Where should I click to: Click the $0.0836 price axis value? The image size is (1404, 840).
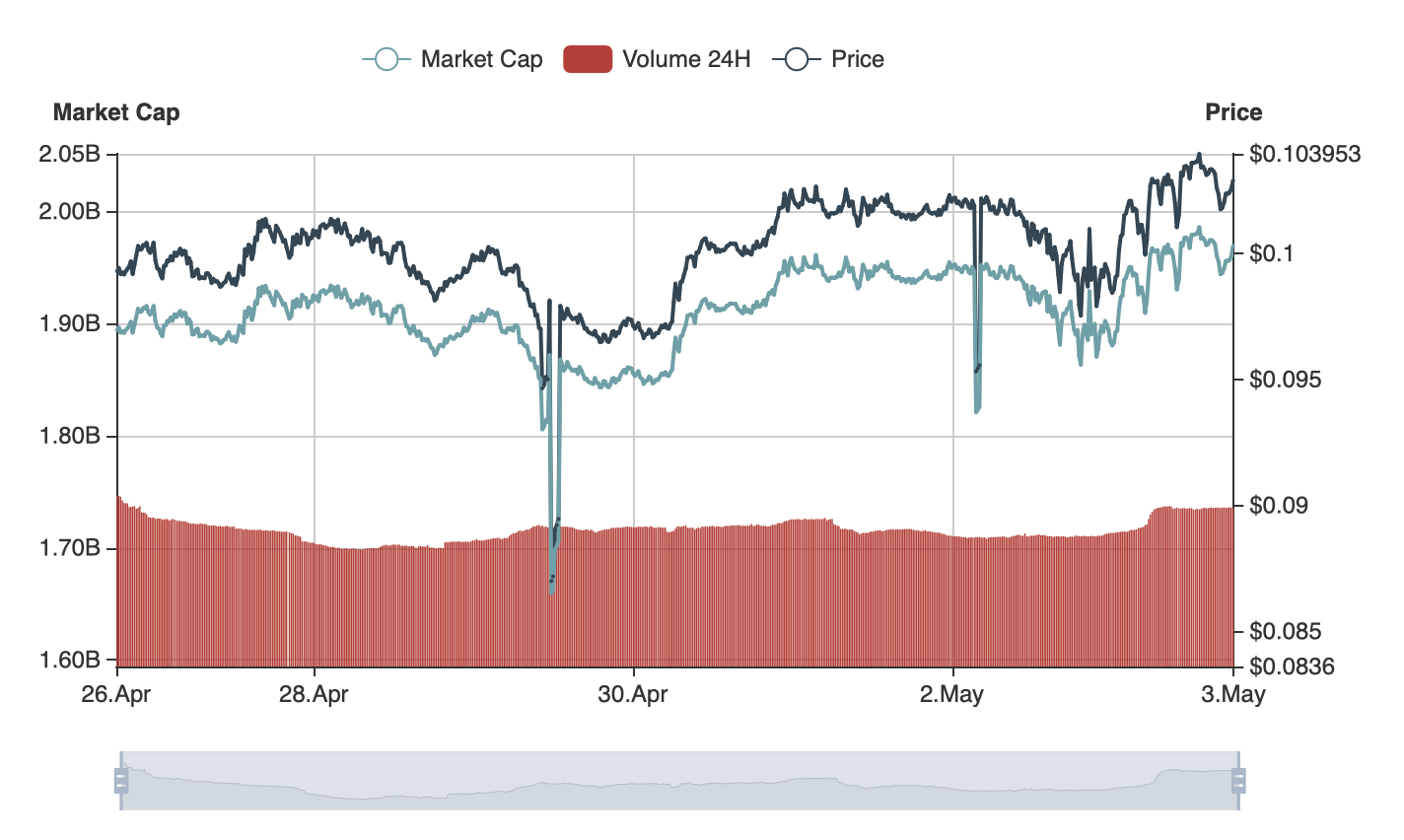[x=1292, y=667]
